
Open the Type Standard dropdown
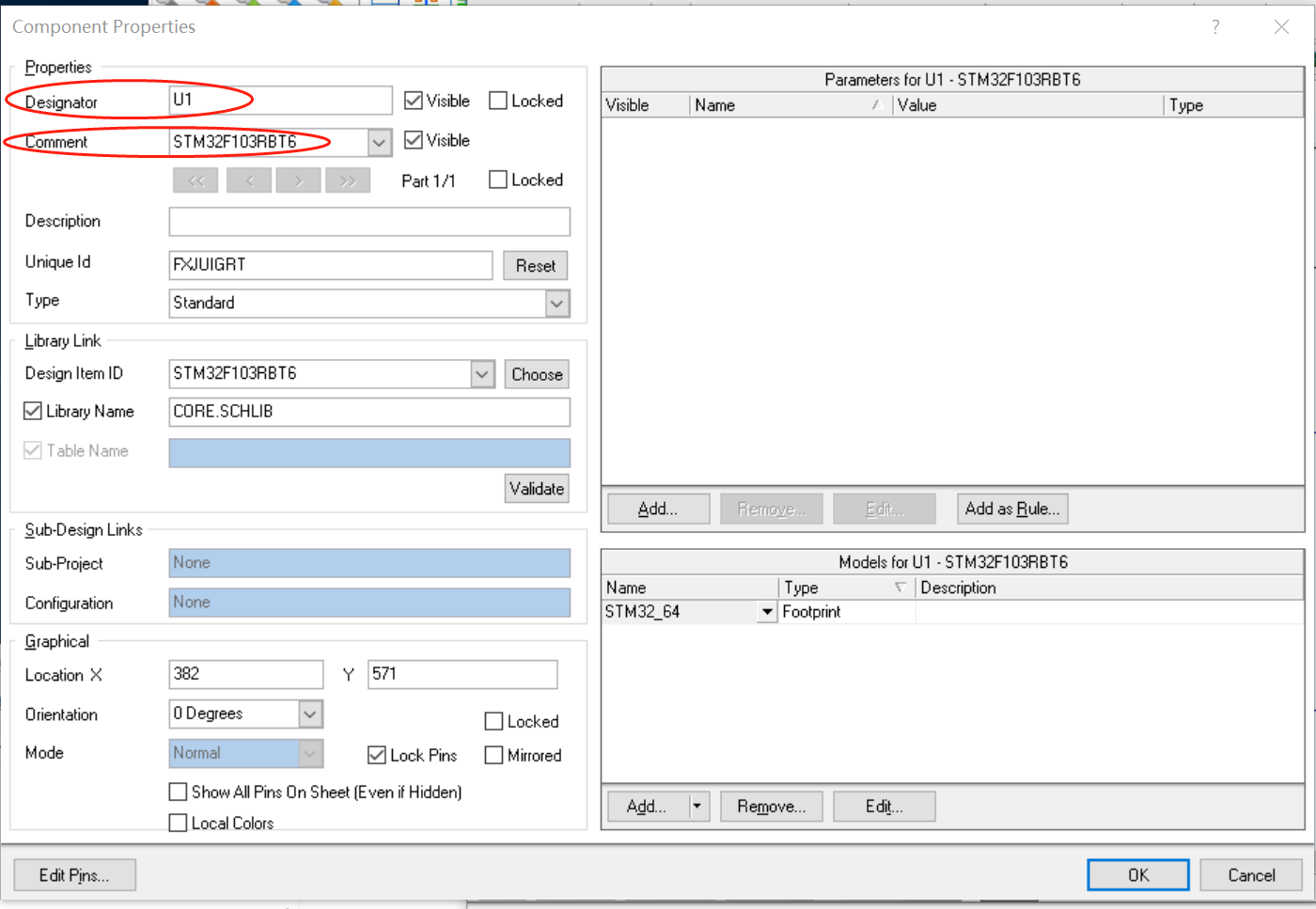(557, 303)
